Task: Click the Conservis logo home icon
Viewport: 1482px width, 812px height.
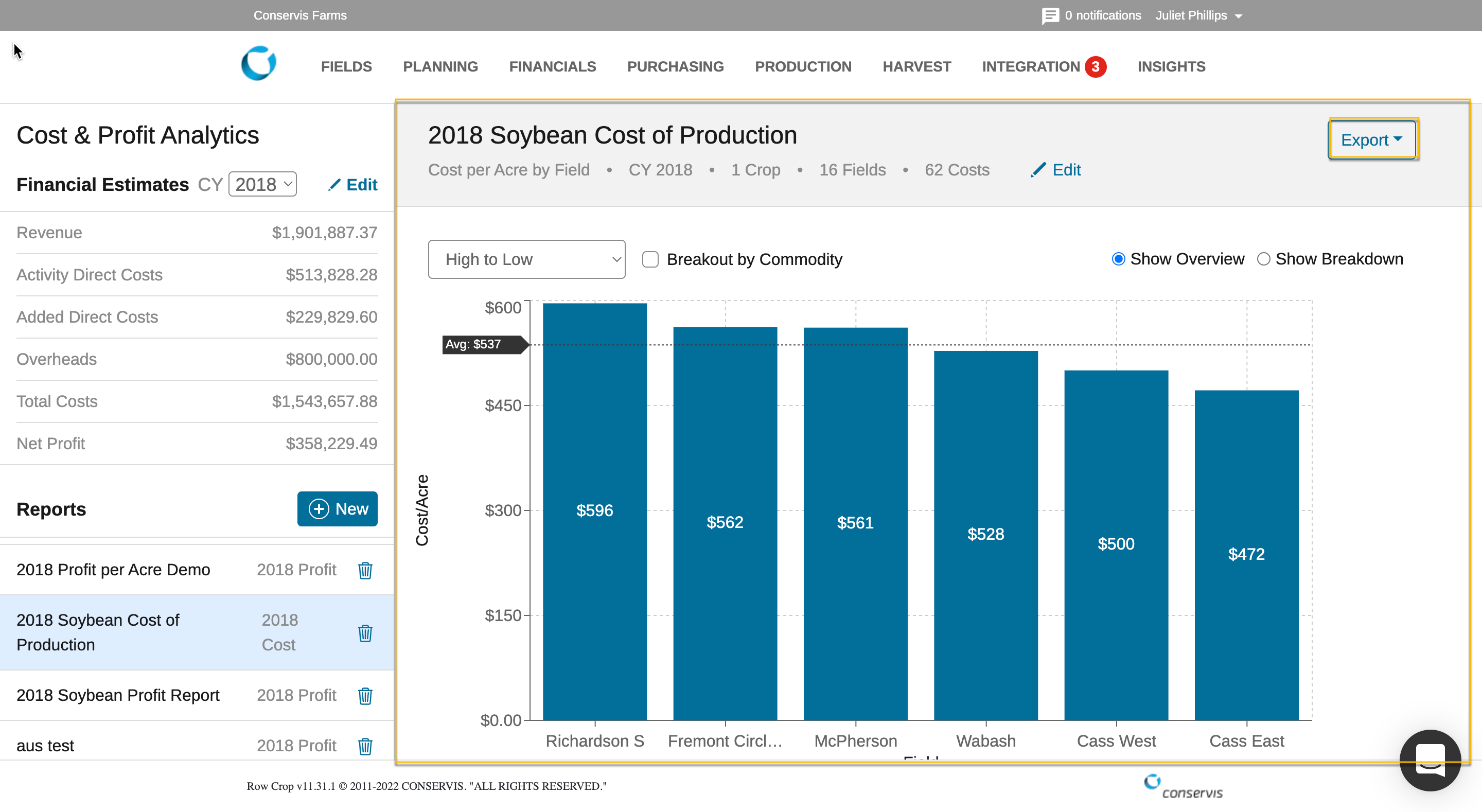Action: (x=258, y=63)
